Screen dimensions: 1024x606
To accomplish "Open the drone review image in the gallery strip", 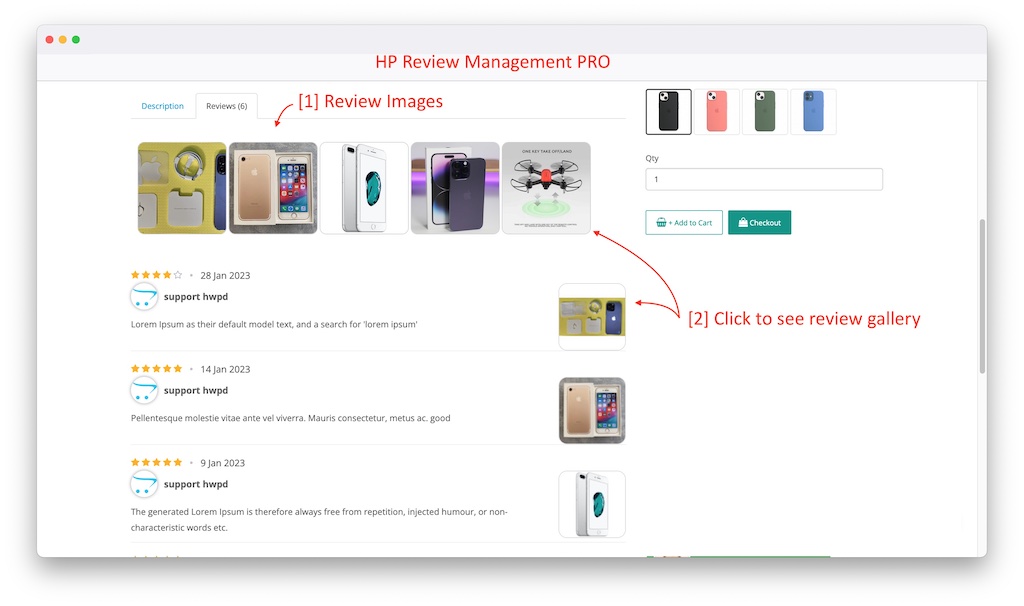I will (x=546, y=187).
